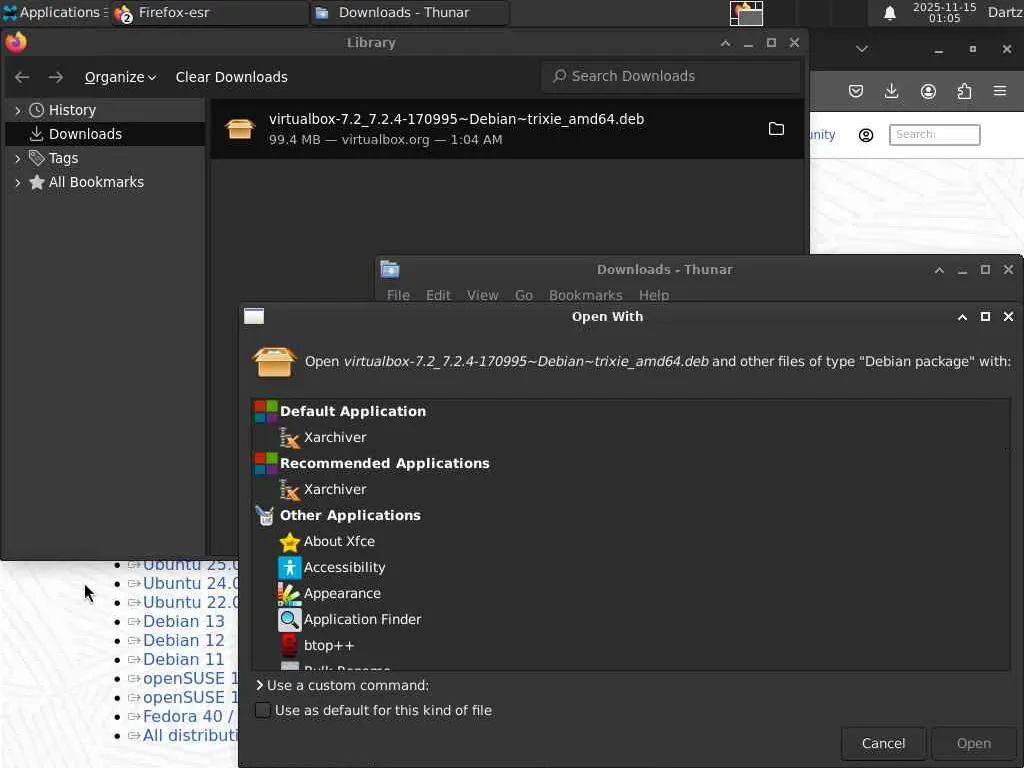Click the notification bell icon
Viewport: 1024px width, 768px height.
889,13
